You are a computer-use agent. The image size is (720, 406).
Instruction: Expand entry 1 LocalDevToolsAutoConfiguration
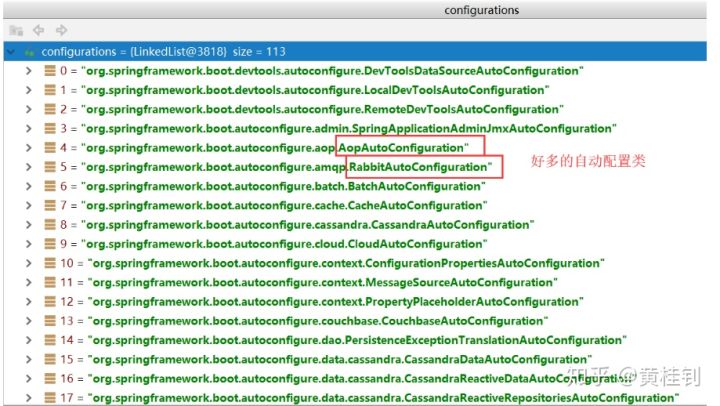coord(29,90)
